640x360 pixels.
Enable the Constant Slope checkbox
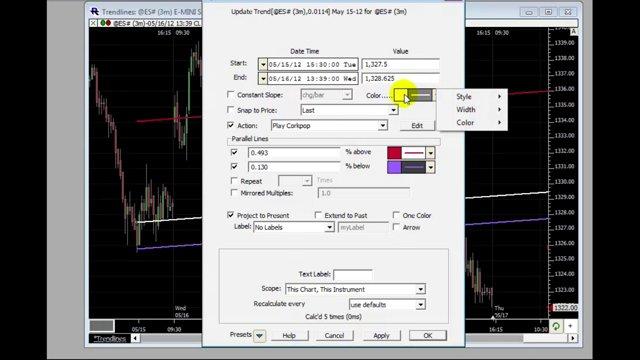point(231,95)
